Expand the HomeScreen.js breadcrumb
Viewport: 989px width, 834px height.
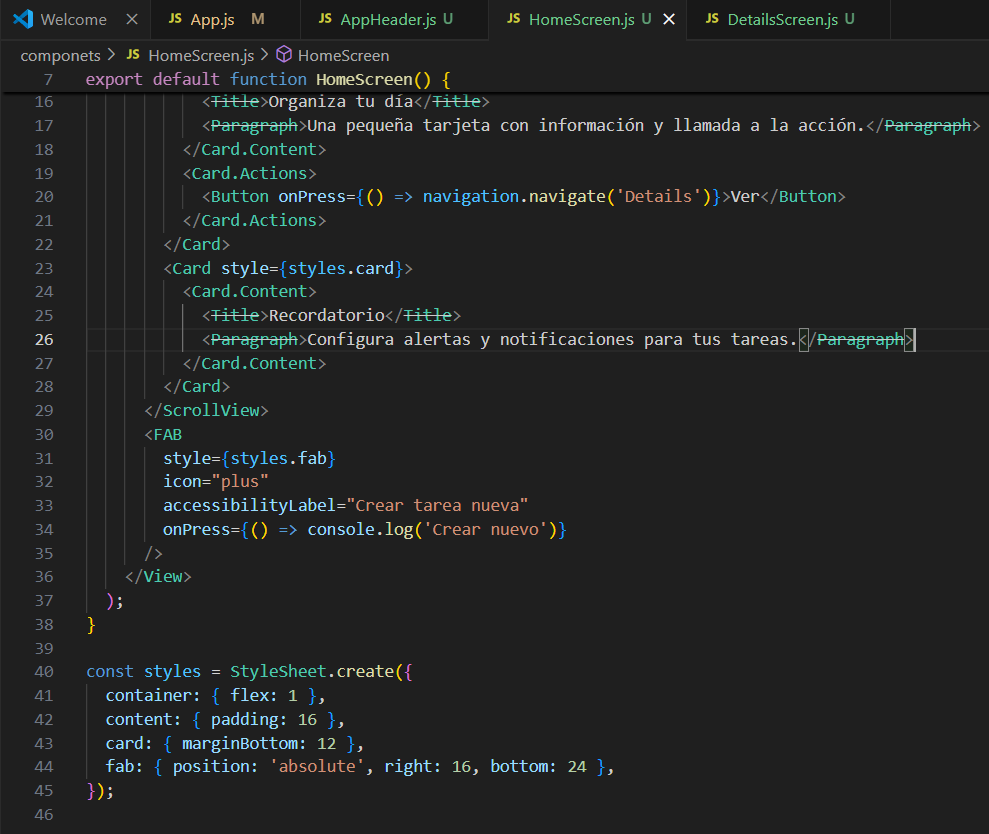[x=201, y=56]
